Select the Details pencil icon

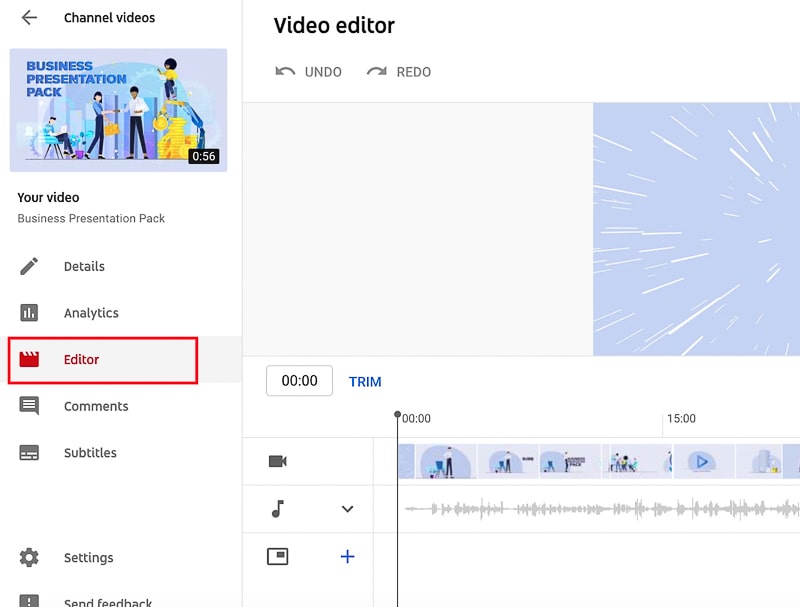29,266
